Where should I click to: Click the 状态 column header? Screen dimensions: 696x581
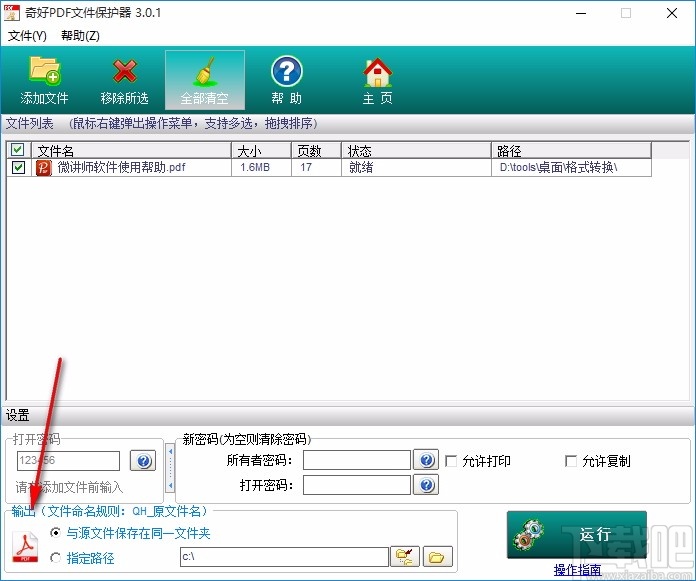416,150
